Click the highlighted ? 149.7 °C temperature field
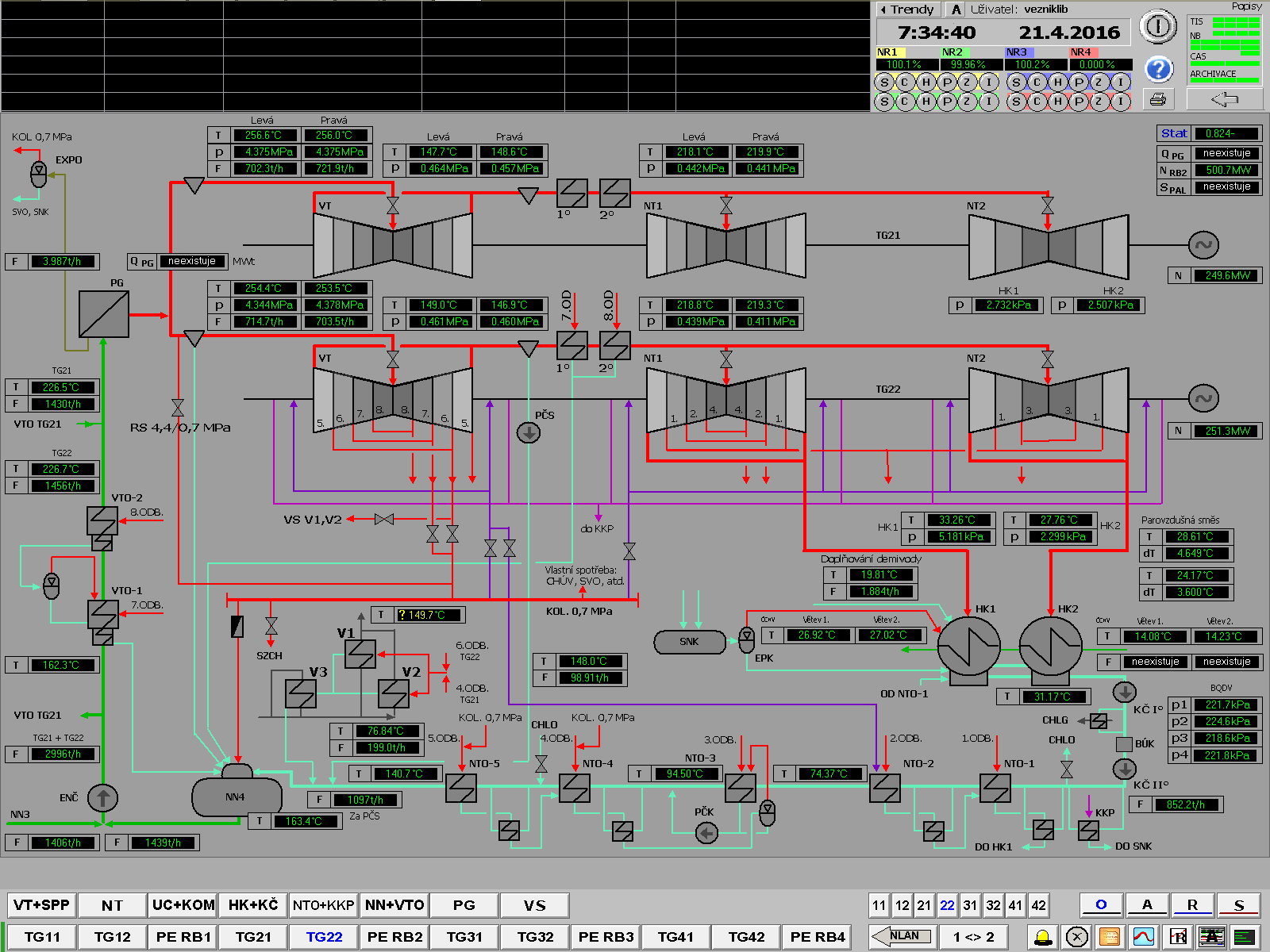Image resolution: width=1270 pixels, height=952 pixels. 429,615
